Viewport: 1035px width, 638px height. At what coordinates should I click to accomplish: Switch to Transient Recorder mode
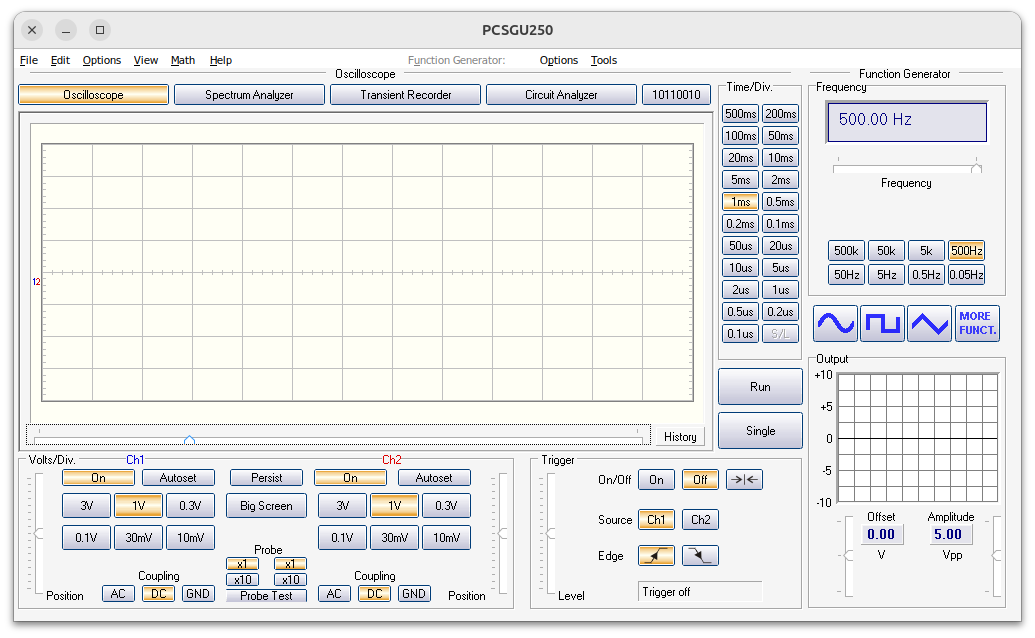click(x=405, y=94)
